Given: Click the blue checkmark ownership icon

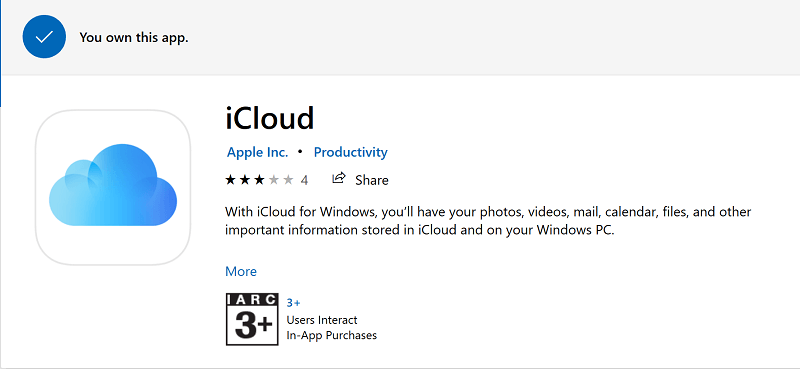Looking at the screenshot, I should 44,37.
